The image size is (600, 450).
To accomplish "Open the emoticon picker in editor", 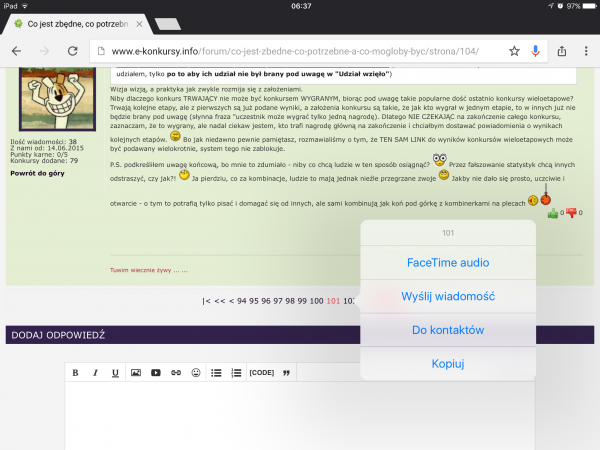I will 196,373.
